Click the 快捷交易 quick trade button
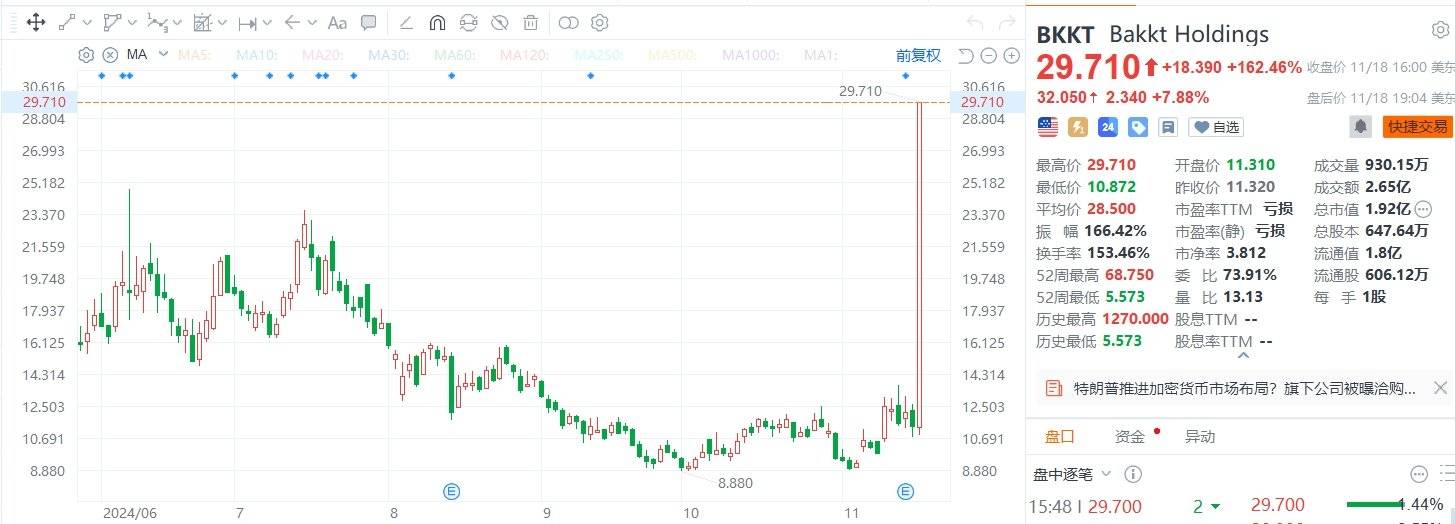This screenshot has width=1455, height=524. point(1416,127)
